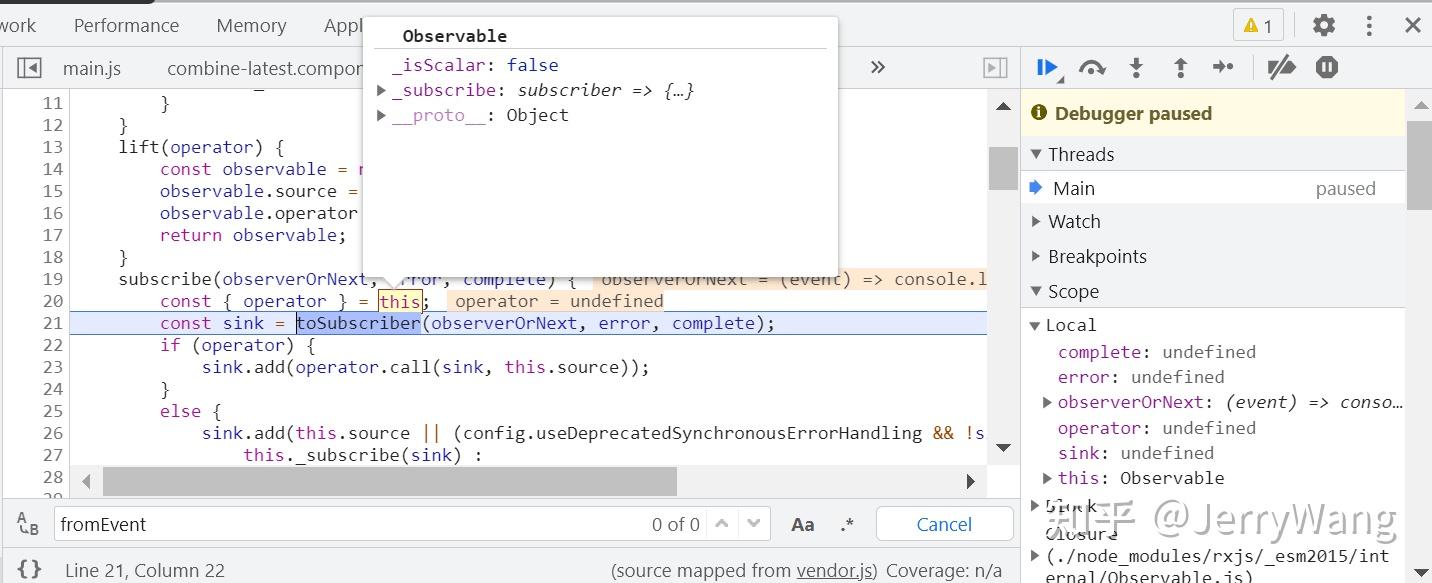Viewport: 1432px width, 583px height.
Task: Click line number 21 gutter
Action: (x=53, y=323)
